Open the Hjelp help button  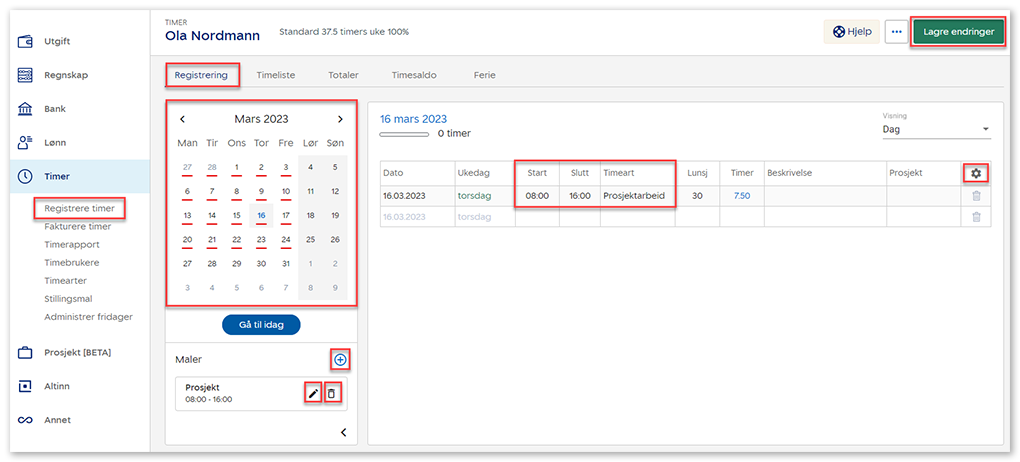tap(851, 32)
